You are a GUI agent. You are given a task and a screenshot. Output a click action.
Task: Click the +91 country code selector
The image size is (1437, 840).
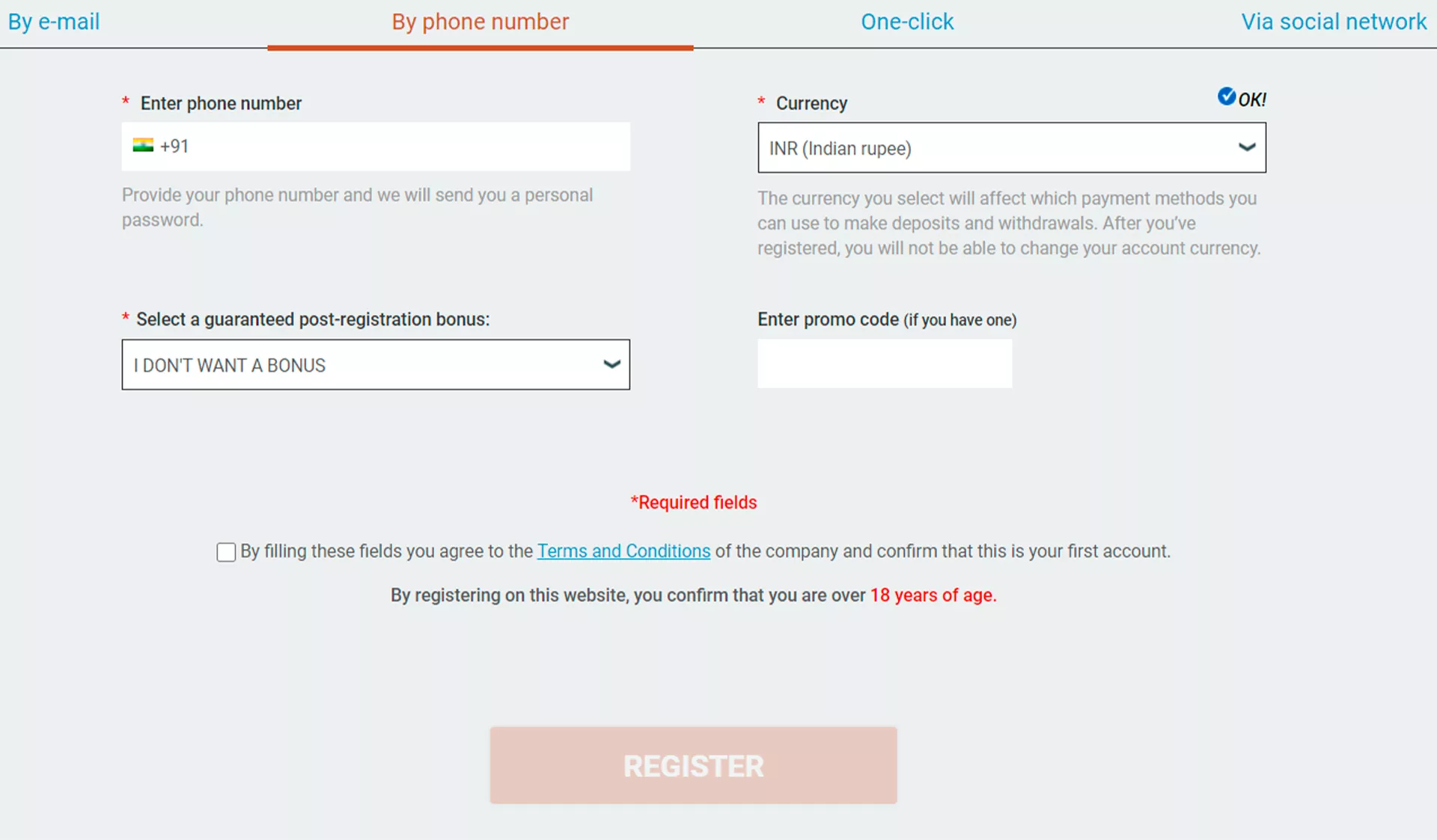point(160,147)
